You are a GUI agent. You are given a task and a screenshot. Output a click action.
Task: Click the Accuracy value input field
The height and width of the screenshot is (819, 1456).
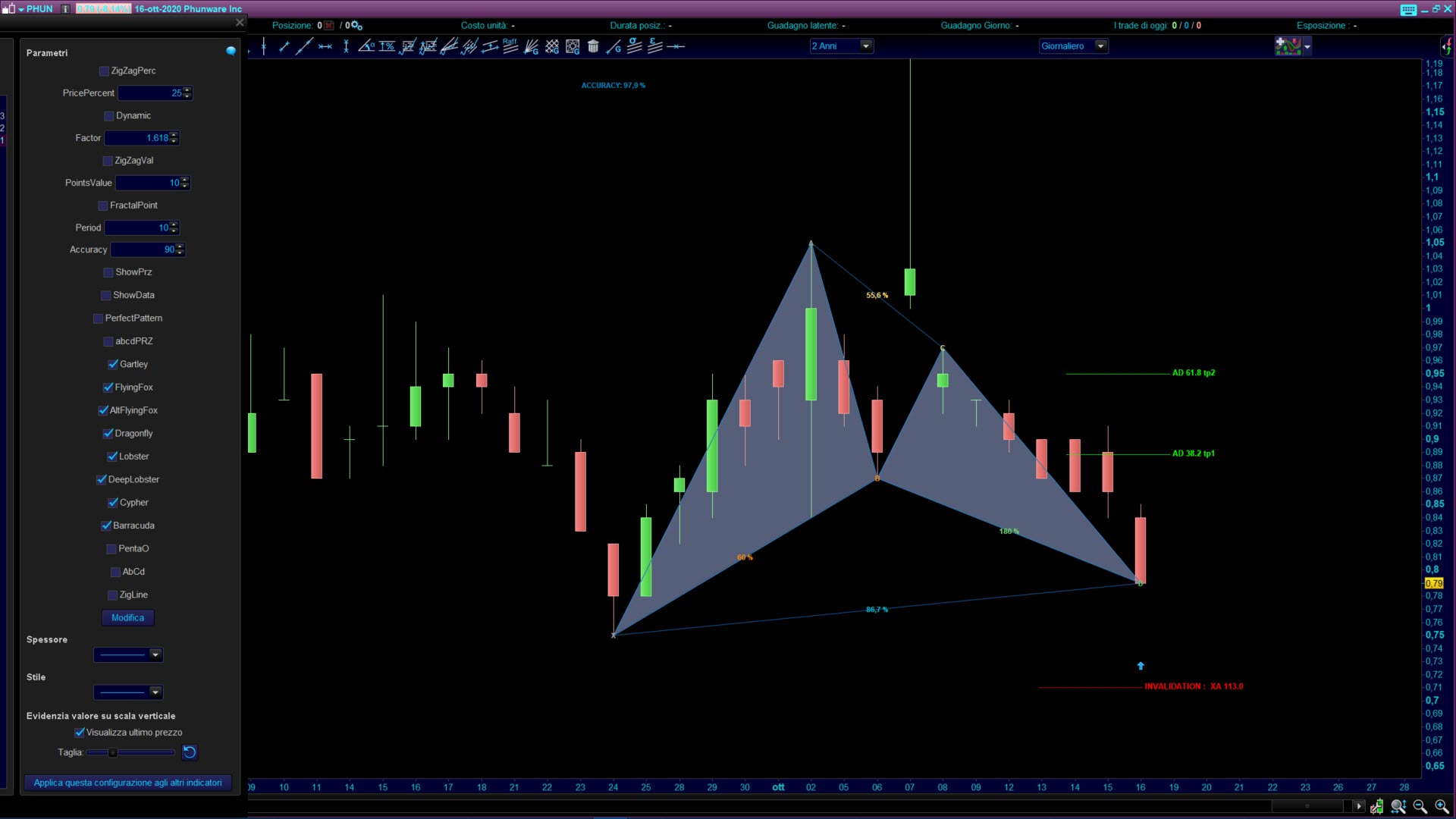[144, 249]
